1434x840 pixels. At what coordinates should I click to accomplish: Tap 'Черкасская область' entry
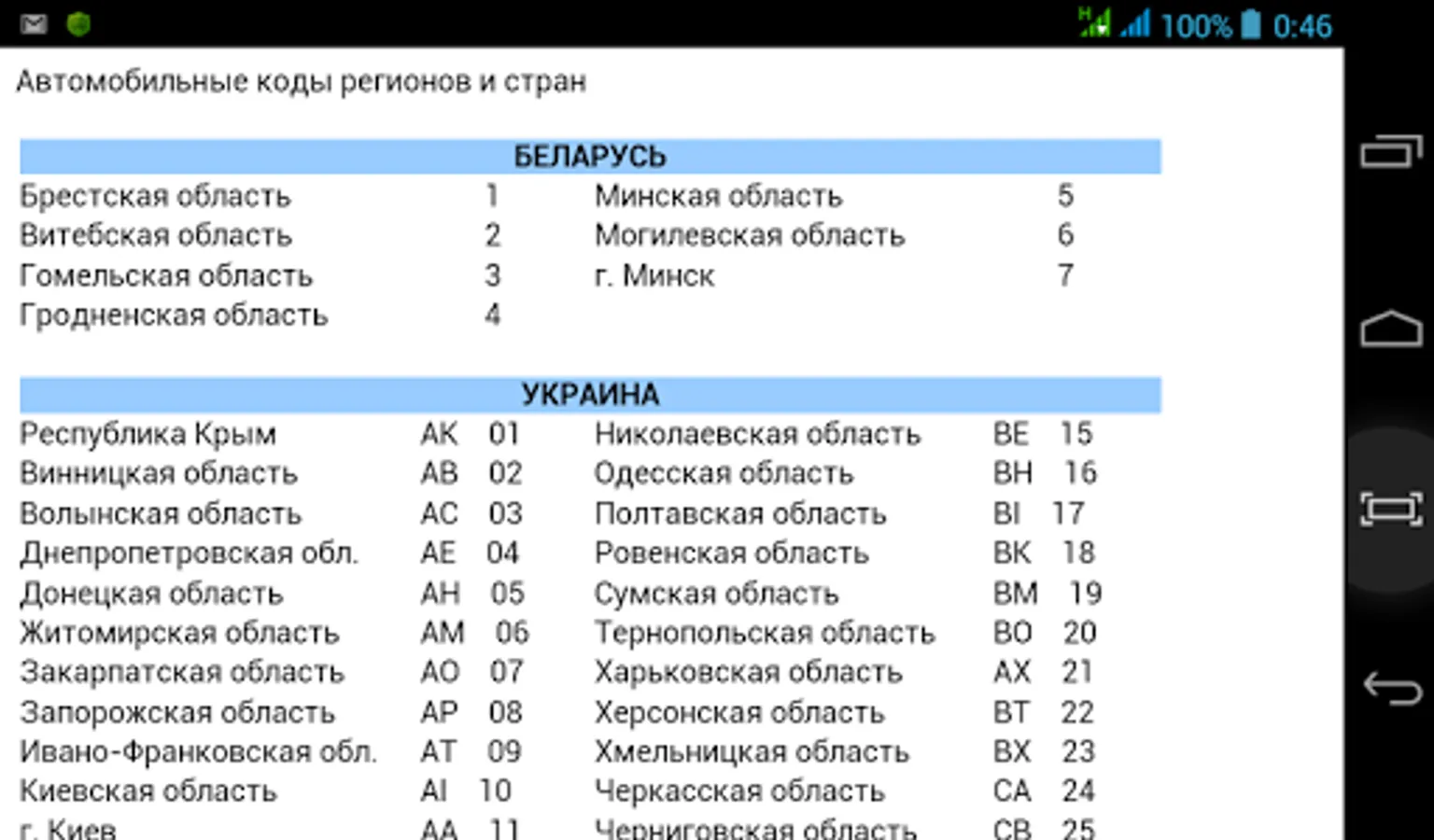(739, 791)
